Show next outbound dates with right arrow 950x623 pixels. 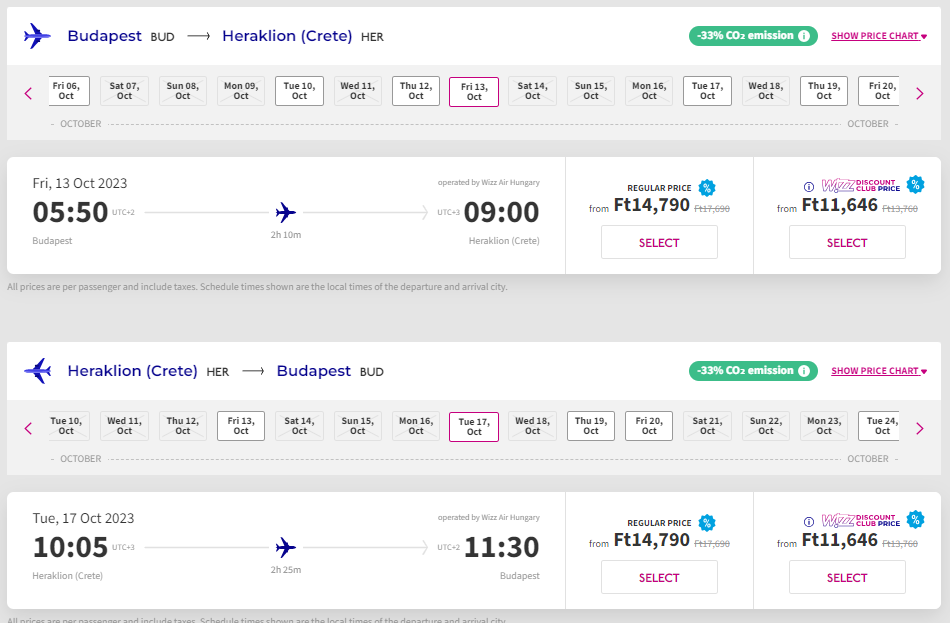(x=920, y=93)
